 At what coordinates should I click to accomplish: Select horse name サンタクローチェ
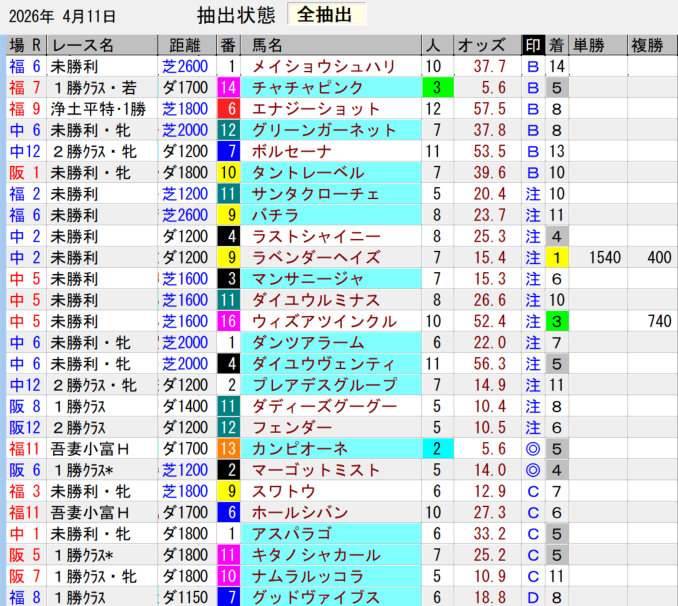[x=315, y=194]
